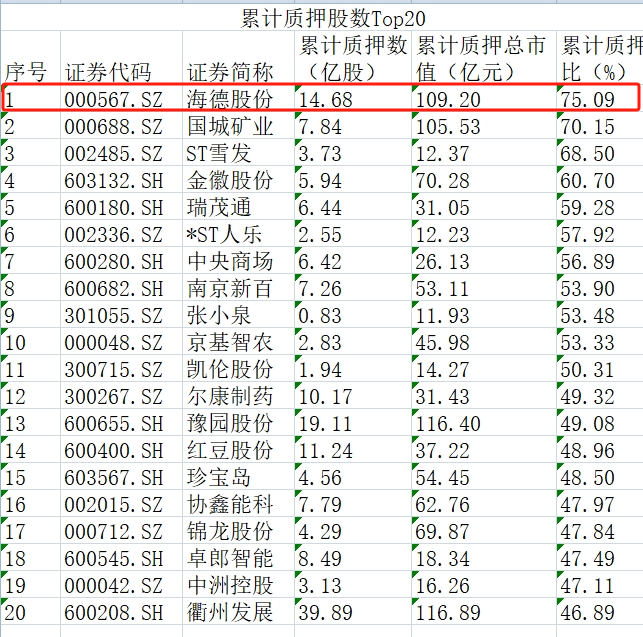
Task: Select the cell with value 57.92
Action: tap(600, 233)
